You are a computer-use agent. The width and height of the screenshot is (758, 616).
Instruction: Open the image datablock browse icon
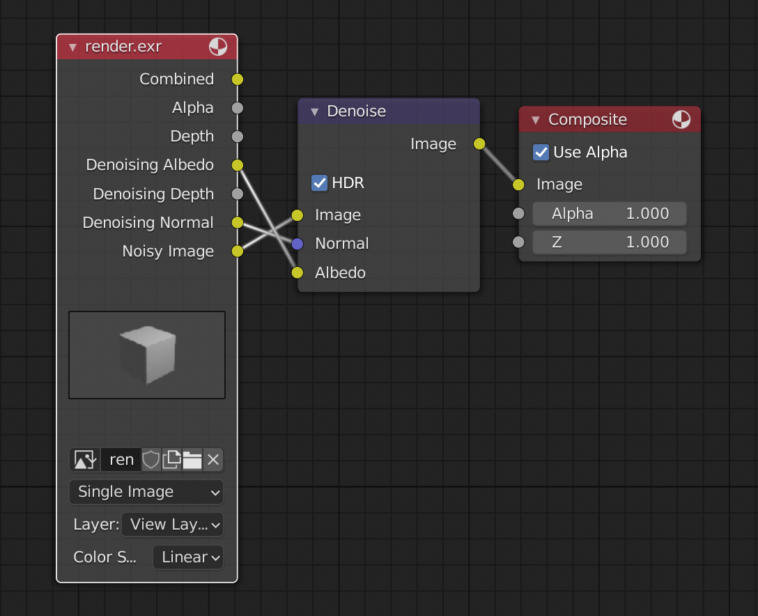point(85,460)
